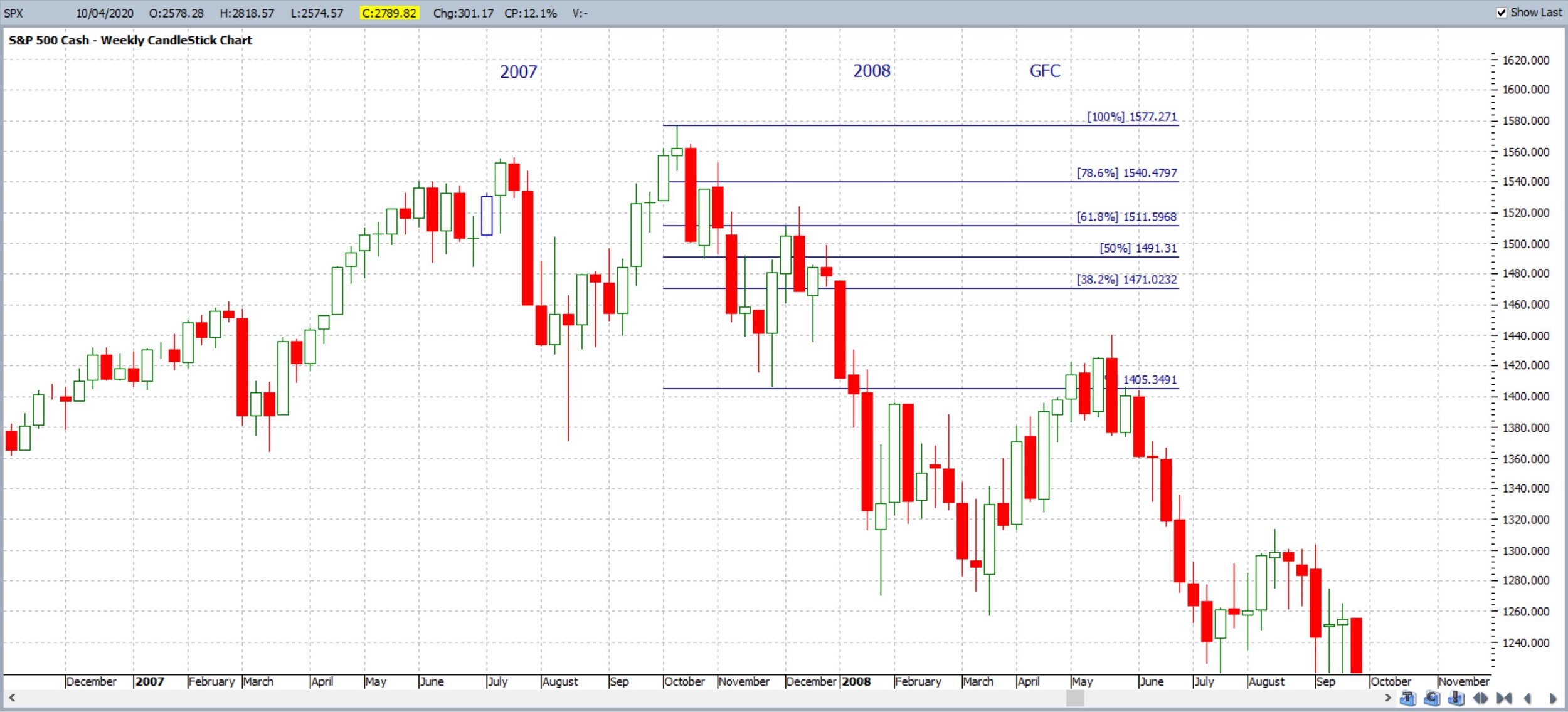Click the GFC annotation label

[x=1045, y=71]
